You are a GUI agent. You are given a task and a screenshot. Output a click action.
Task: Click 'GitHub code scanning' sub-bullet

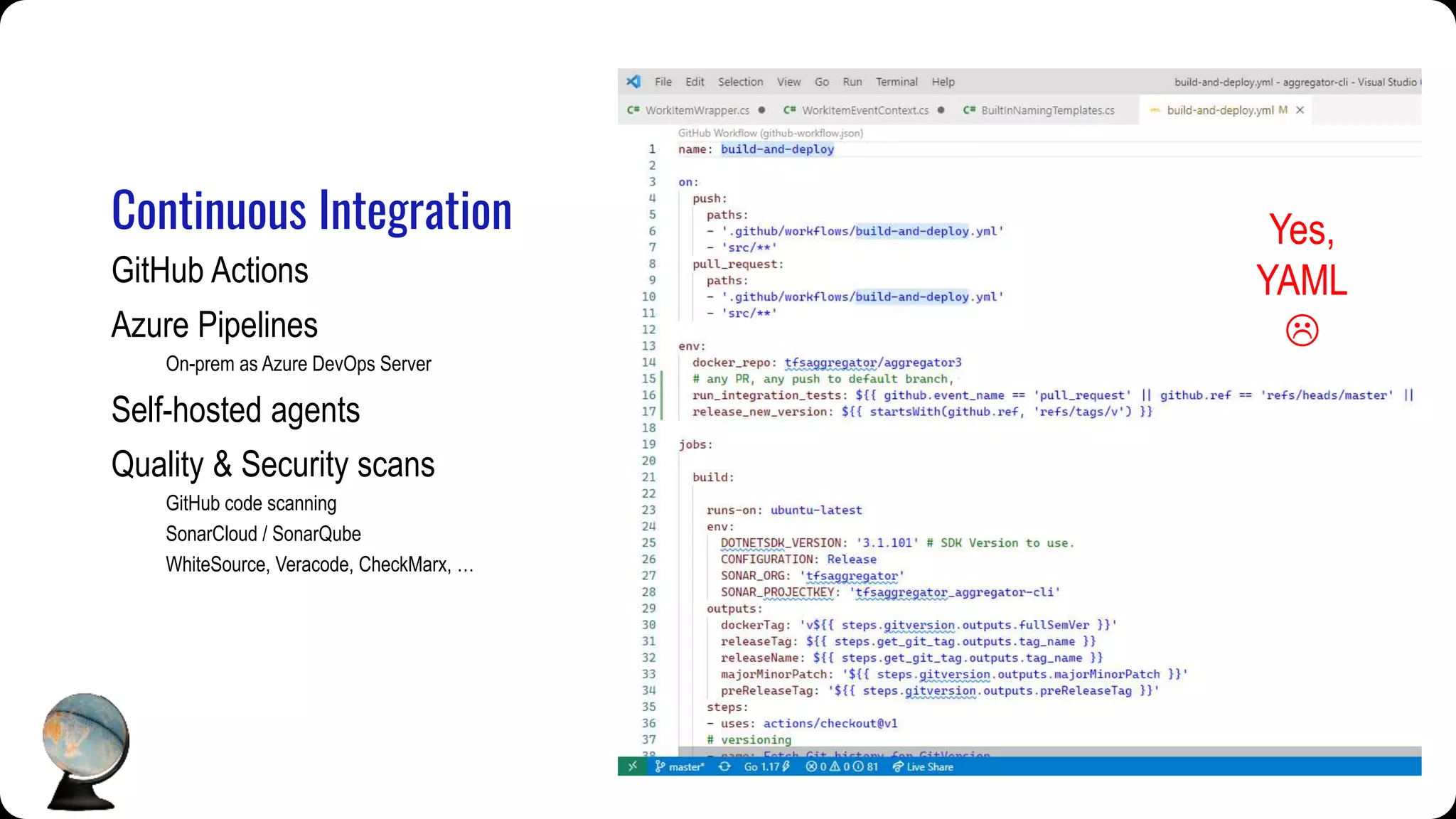(251, 503)
